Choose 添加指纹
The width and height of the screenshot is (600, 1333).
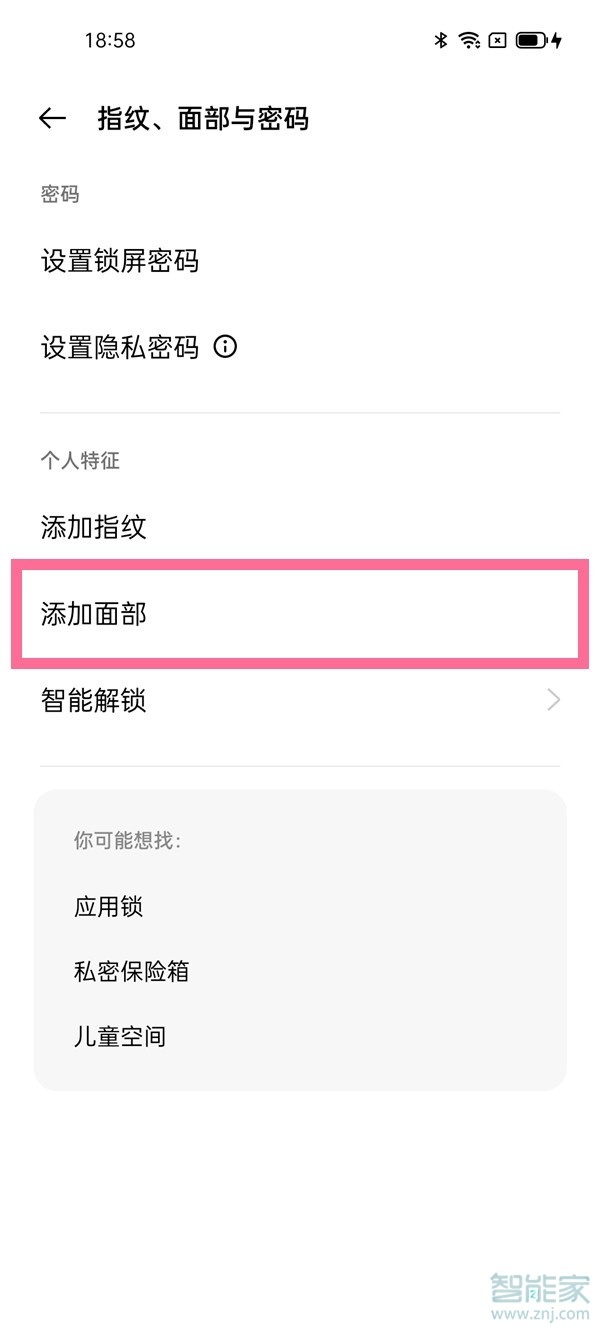(x=94, y=527)
